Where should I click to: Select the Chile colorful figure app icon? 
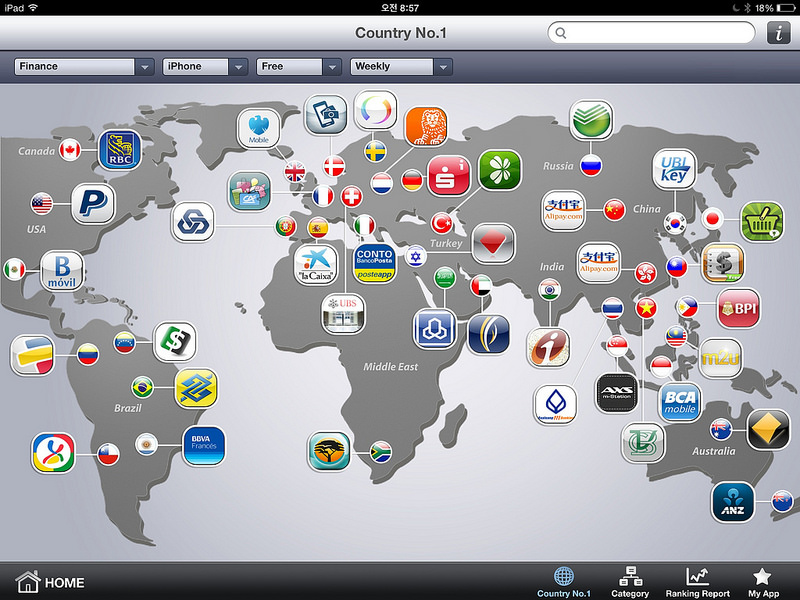coord(53,453)
